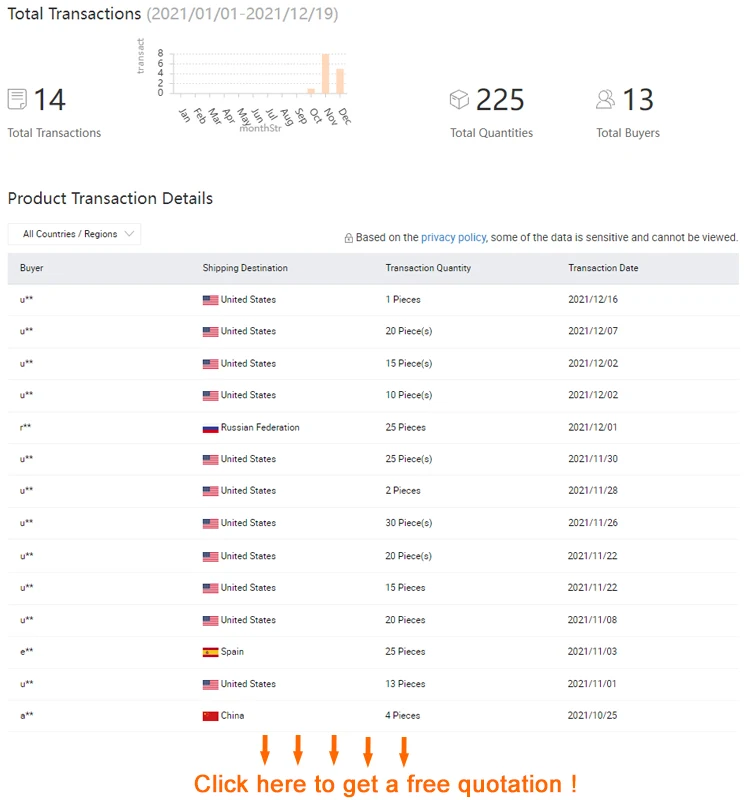Click the Transaction Quantity column header
Viewport: 750px width, 800px height.
[x=428, y=268]
